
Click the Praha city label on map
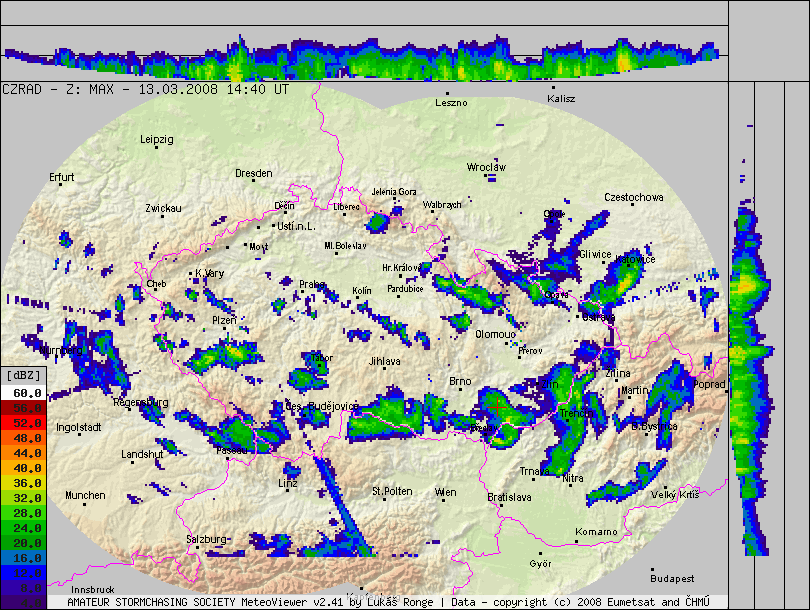pos(312,285)
